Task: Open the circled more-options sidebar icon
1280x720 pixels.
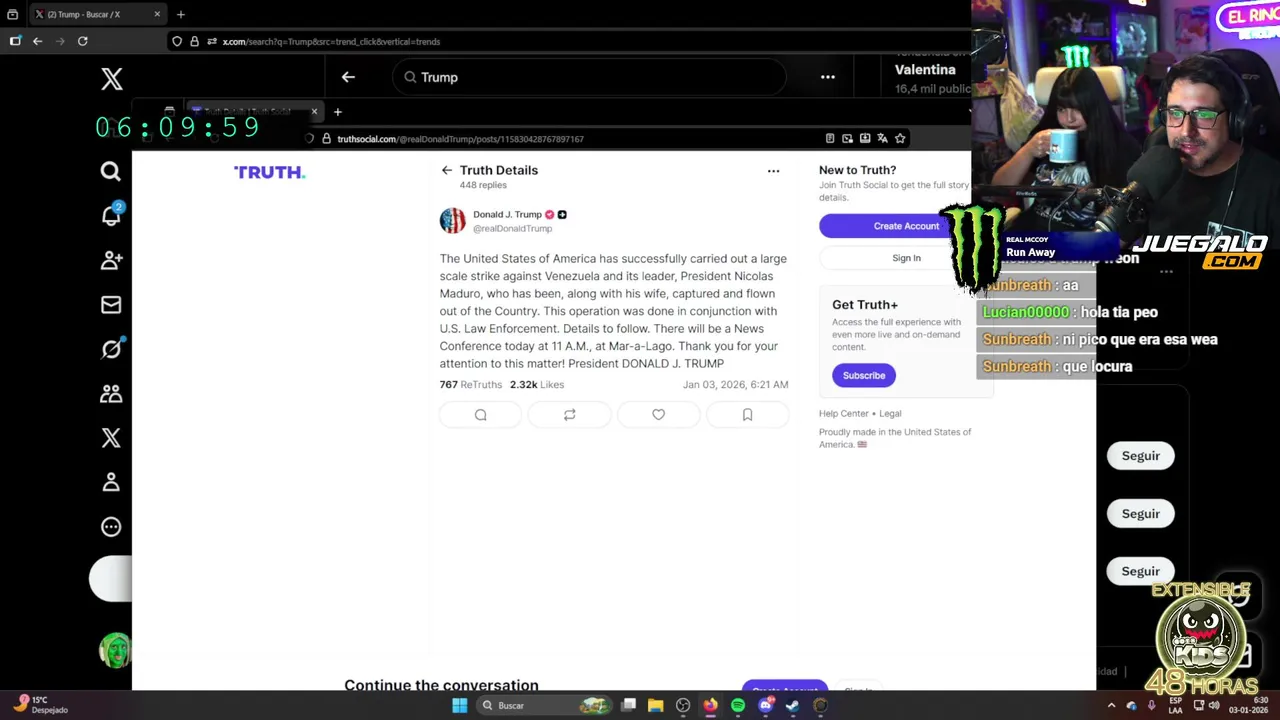Action: pyautogui.click(x=111, y=527)
